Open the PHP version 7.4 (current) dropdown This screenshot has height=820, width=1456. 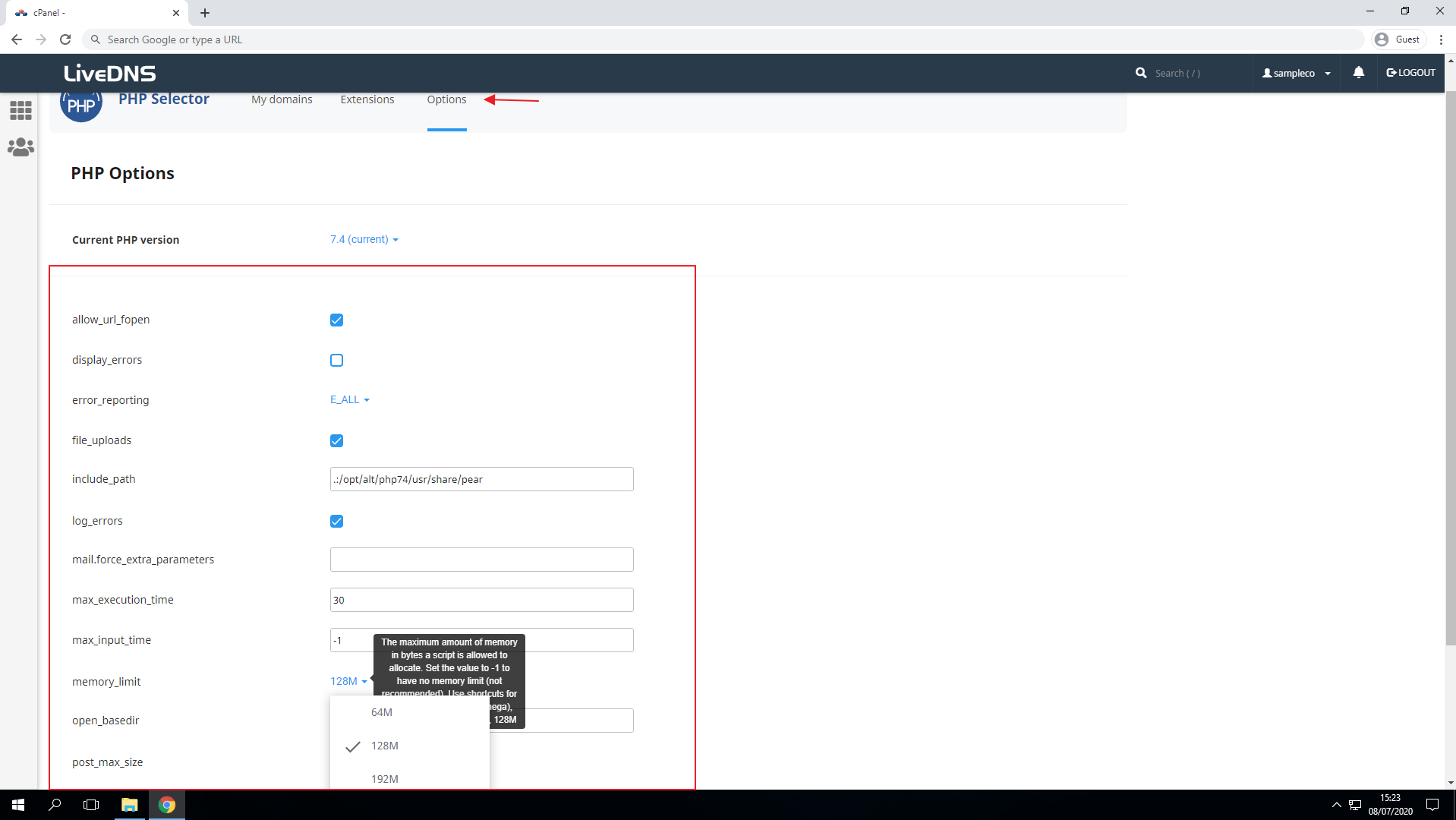(364, 239)
